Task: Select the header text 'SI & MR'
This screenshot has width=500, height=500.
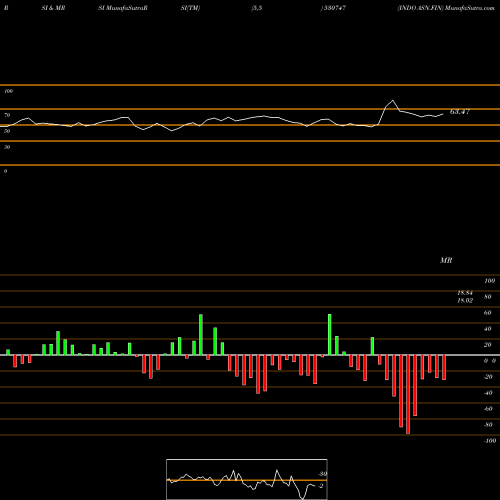Action: point(53,8)
